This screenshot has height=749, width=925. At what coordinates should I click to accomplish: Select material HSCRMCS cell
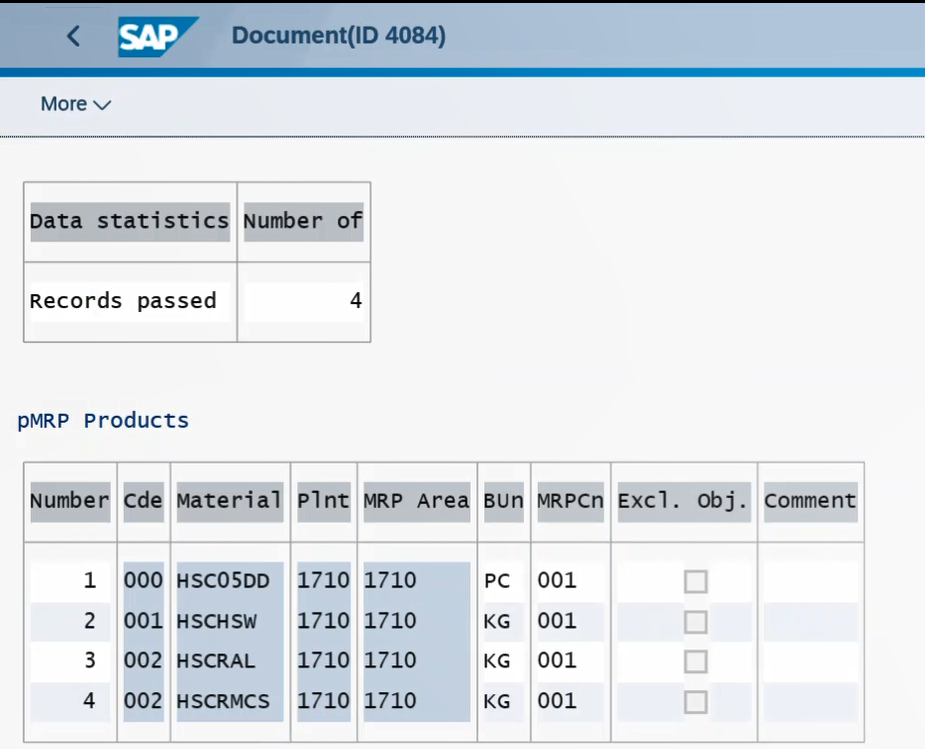229,701
